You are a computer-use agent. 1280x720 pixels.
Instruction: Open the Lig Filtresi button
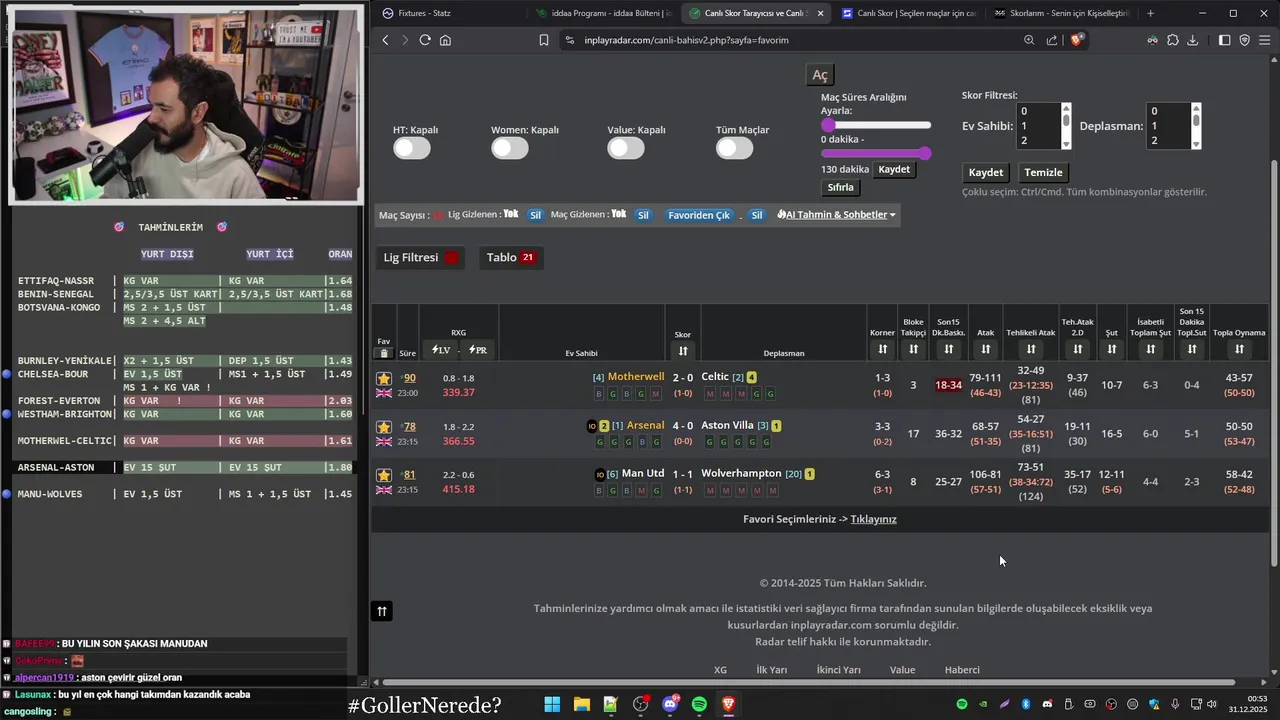pyautogui.click(x=421, y=258)
